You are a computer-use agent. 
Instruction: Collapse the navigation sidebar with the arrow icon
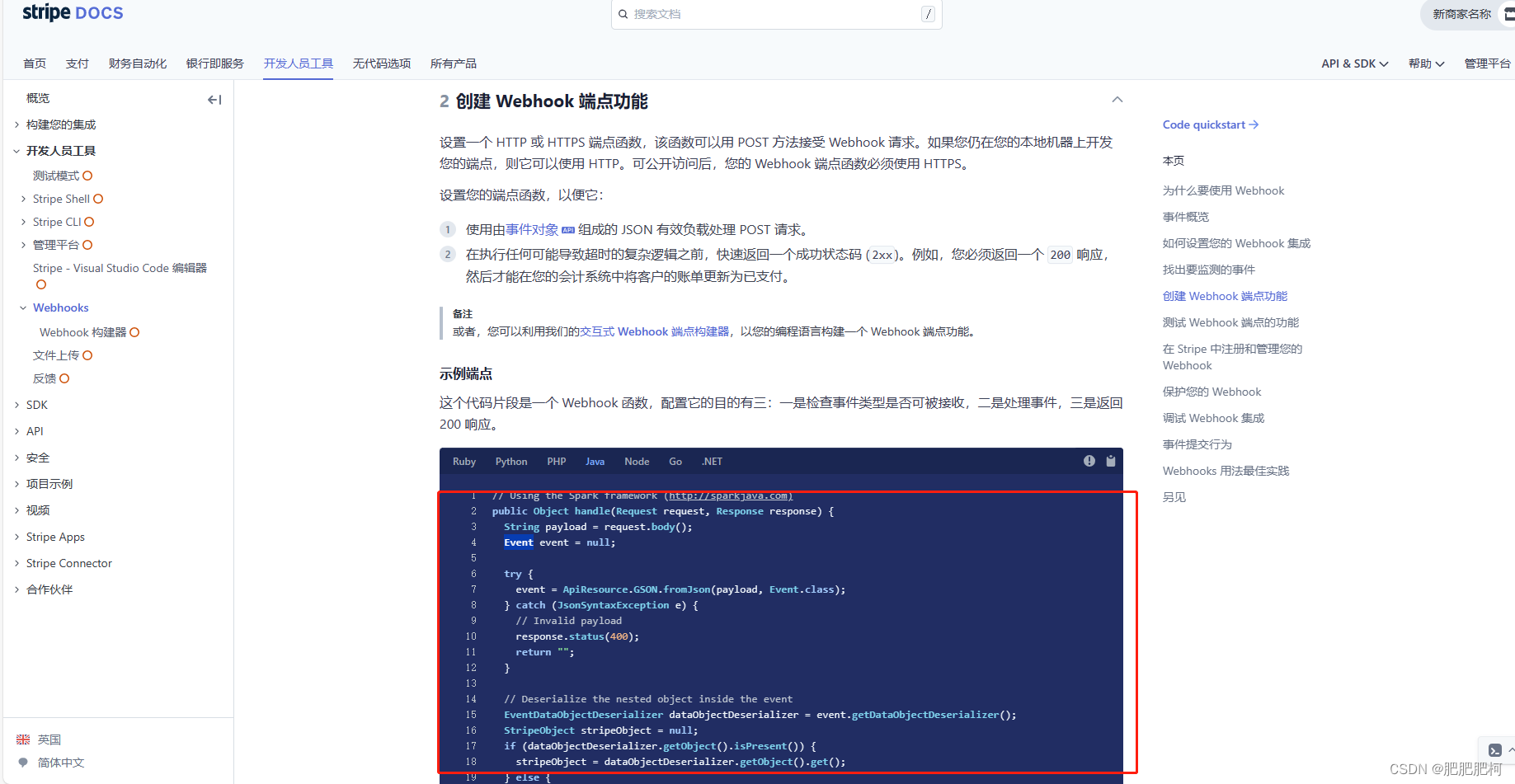[214, 99]
